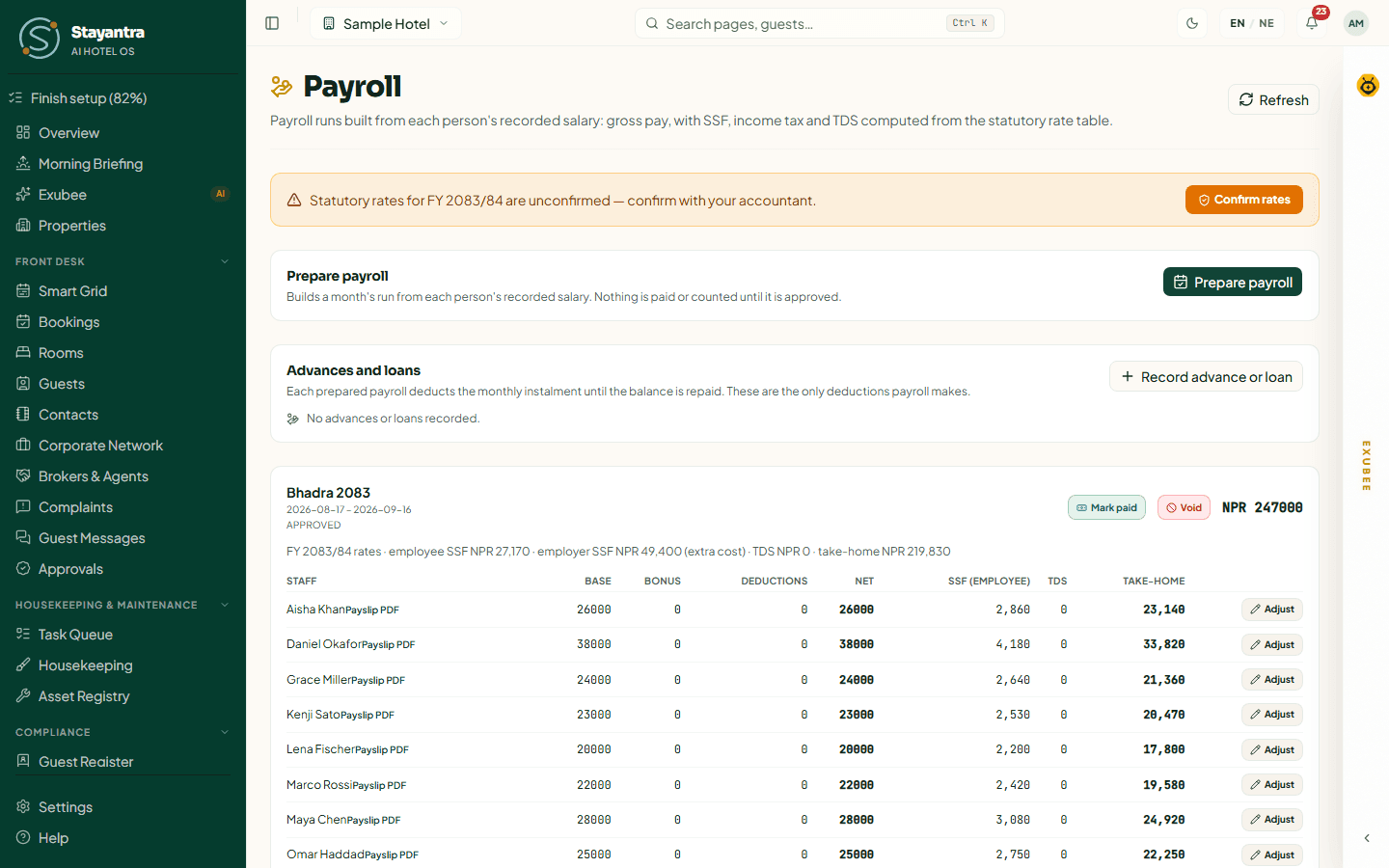This screenshot has width=1389, height=868.
Task: Open Asset Registry
Action: pos(123,696)
